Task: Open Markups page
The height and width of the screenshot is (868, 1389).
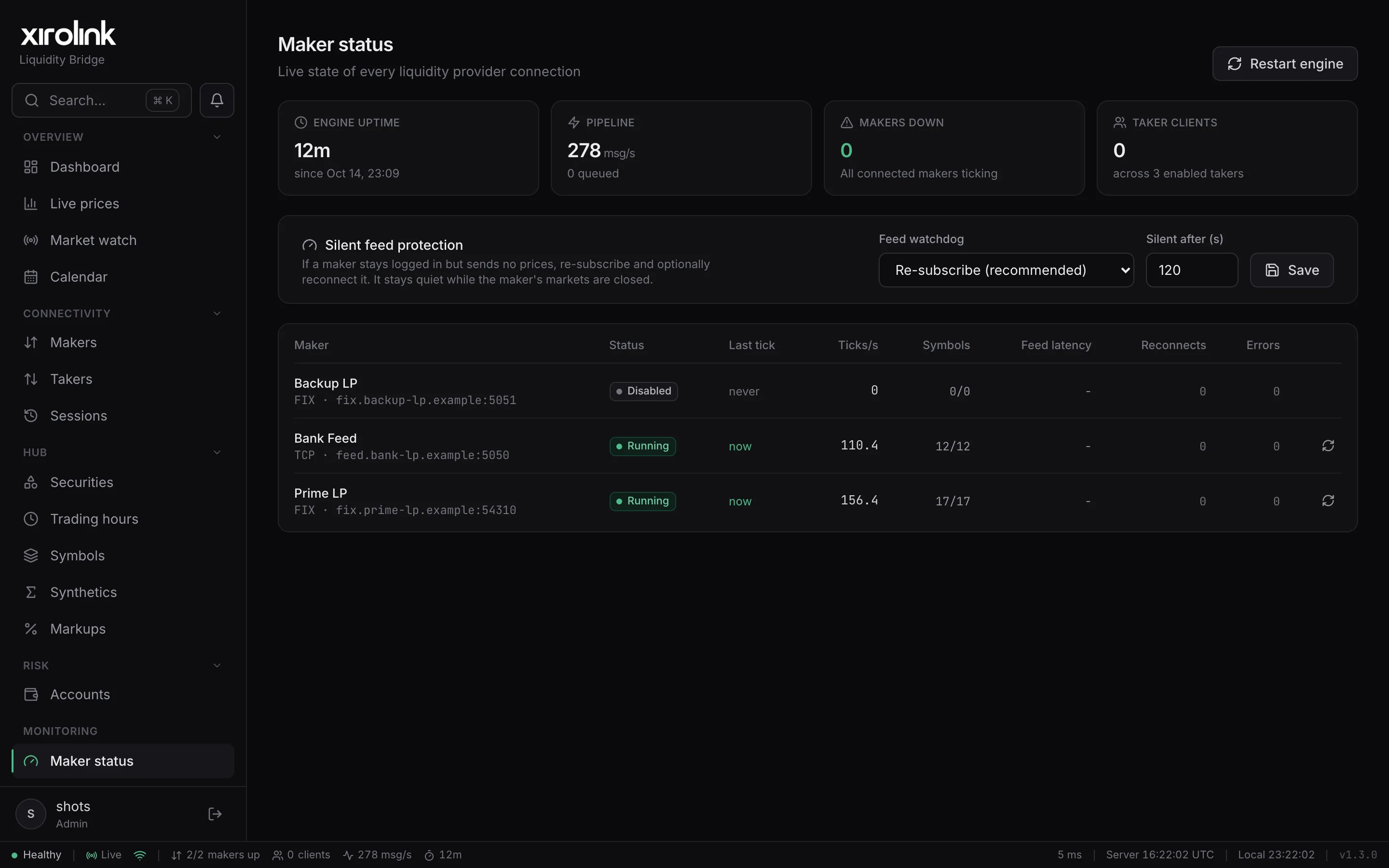Action: click(123, 629)
